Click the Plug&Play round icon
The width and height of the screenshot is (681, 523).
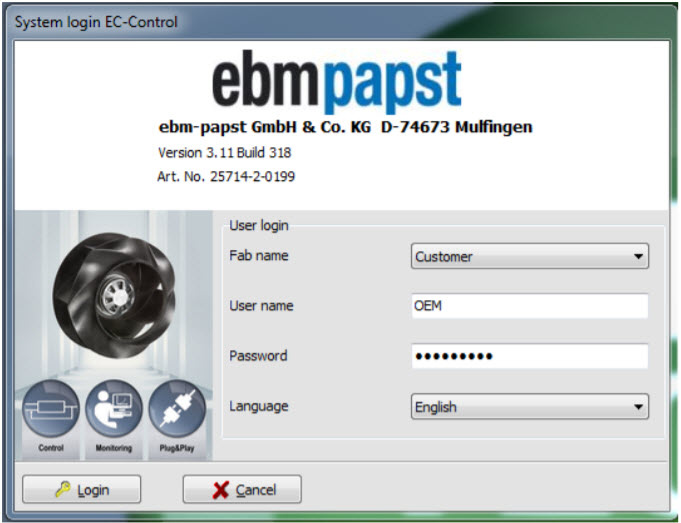point(177,409)
